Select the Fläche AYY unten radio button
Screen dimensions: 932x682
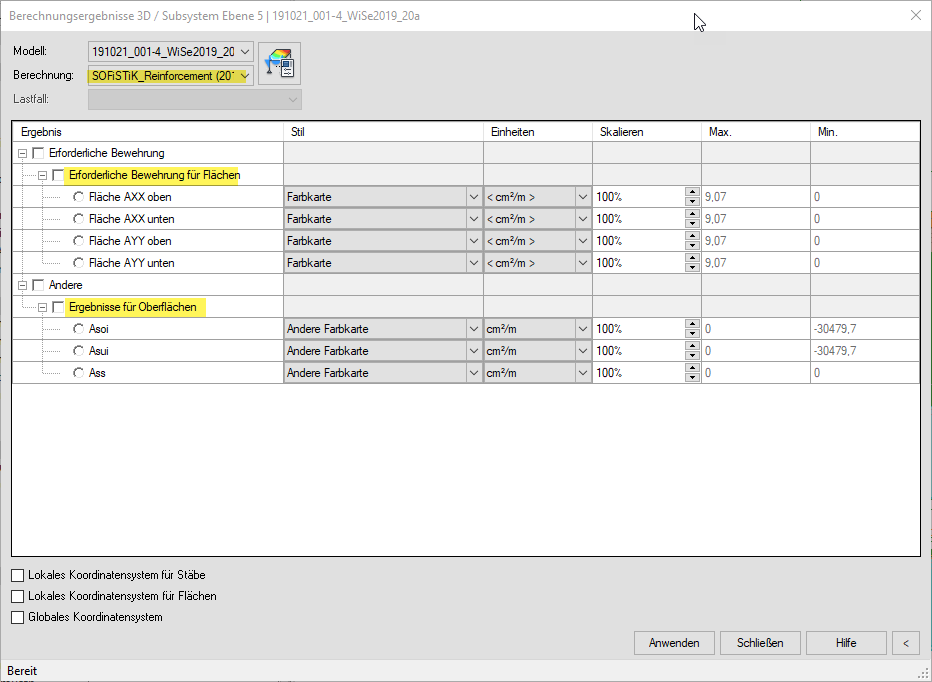tap(79, 263)
